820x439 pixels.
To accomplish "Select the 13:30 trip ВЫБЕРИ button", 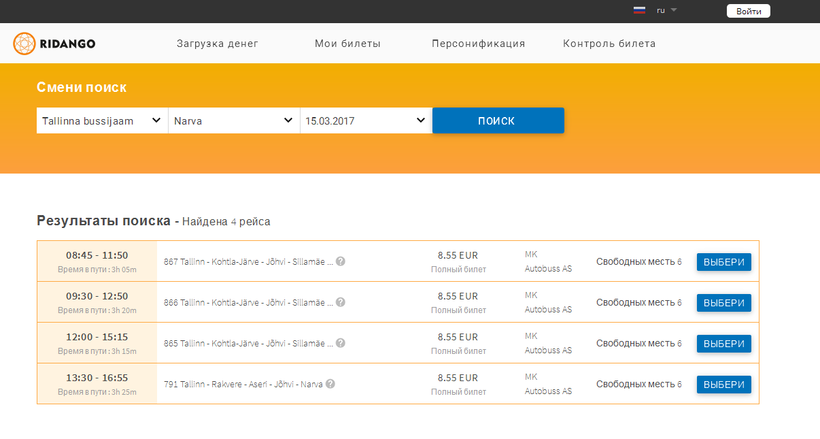I will pos(723,384).
